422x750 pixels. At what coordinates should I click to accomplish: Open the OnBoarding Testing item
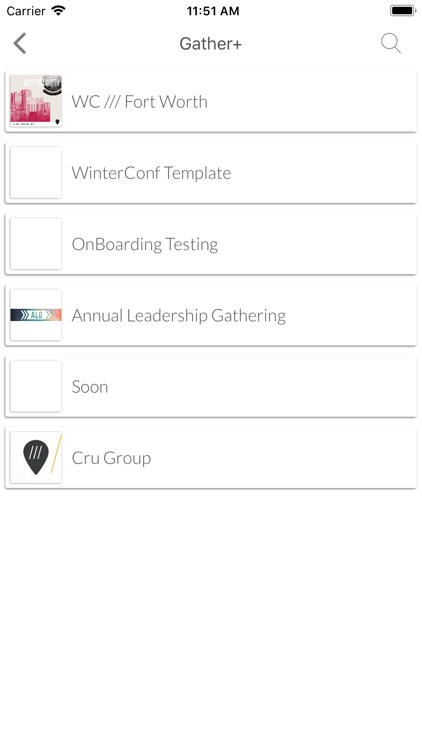coord(211,243)
